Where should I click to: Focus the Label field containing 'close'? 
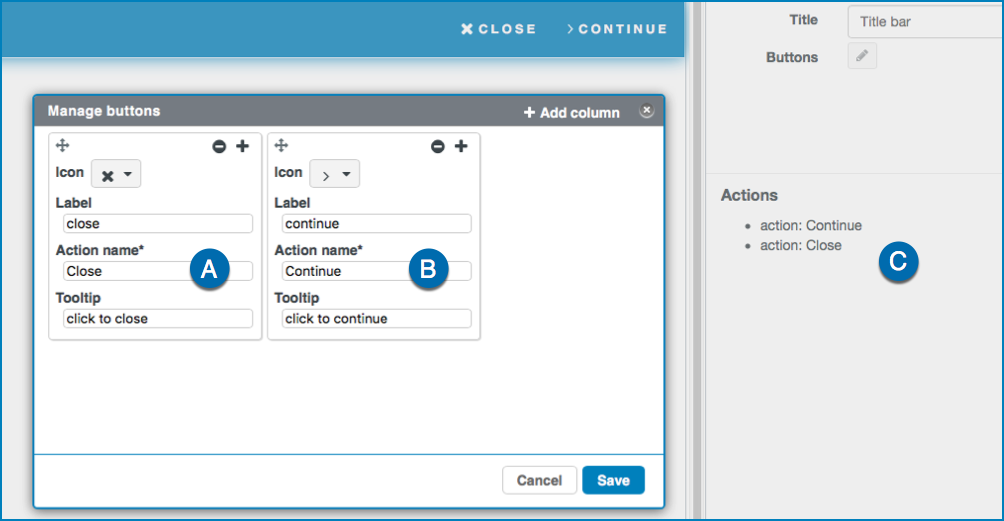[x=158, y=223]
